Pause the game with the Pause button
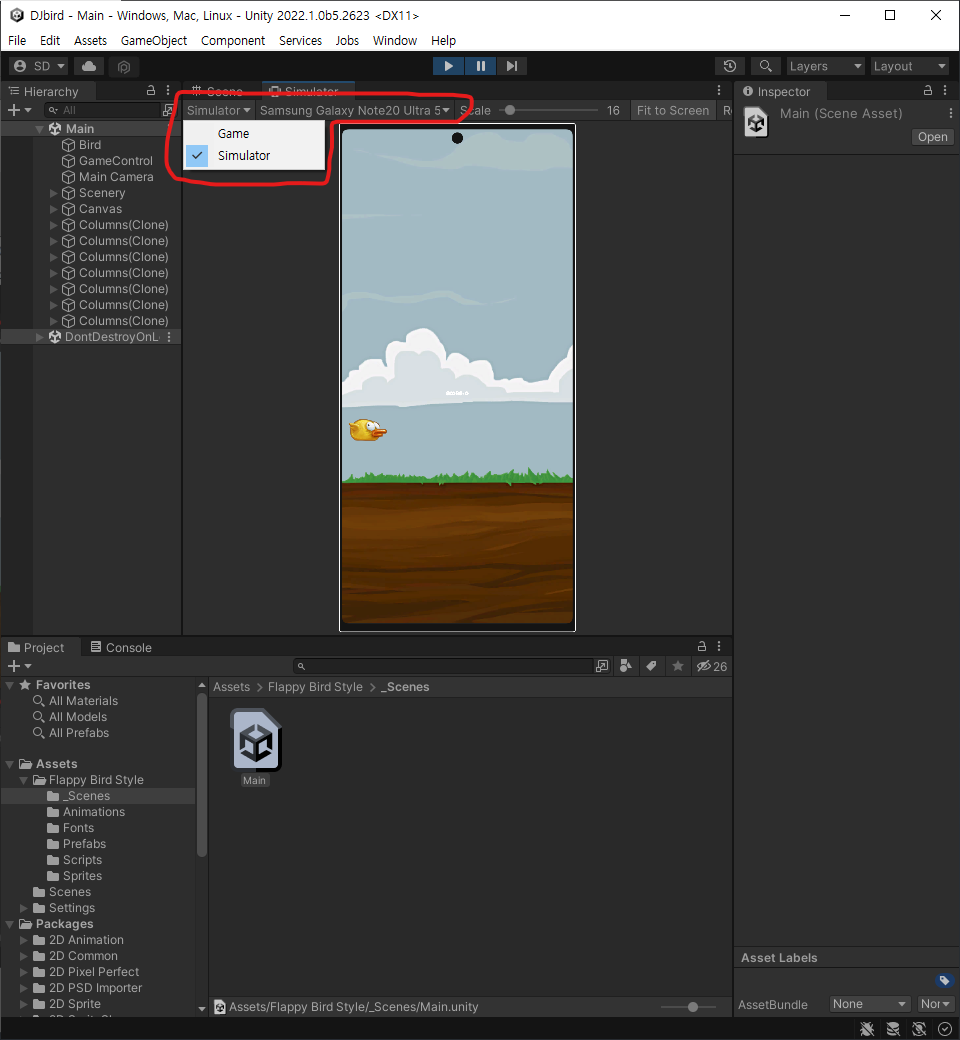Image resolution: width=960 pixels, height=1040 pixels. tap(480, 66)
